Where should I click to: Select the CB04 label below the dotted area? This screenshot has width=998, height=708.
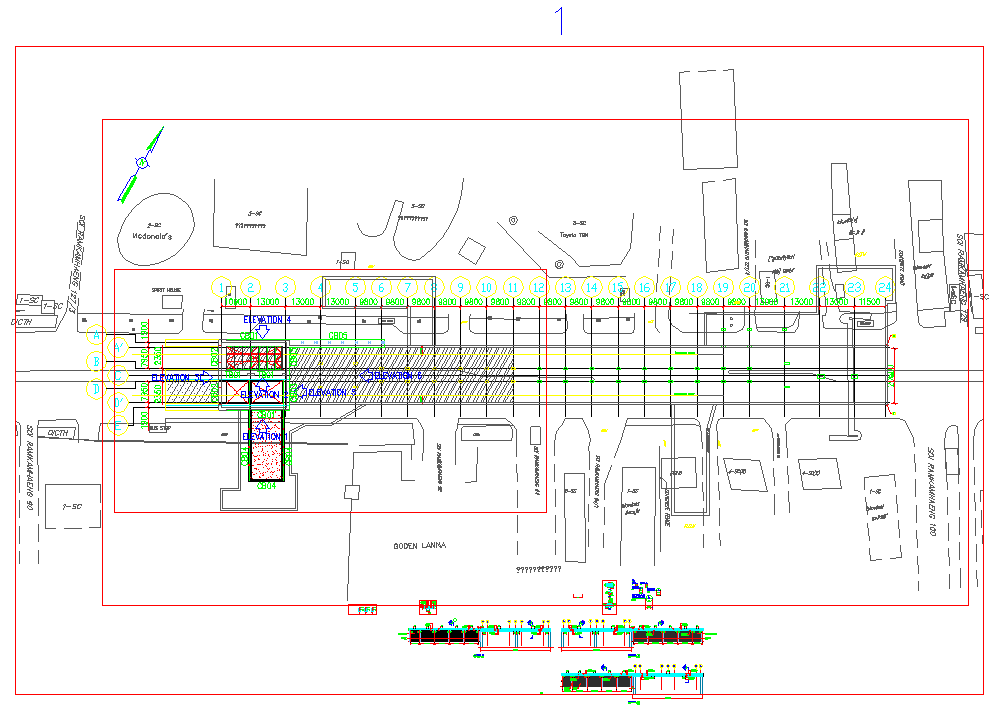tap(266, 486)
